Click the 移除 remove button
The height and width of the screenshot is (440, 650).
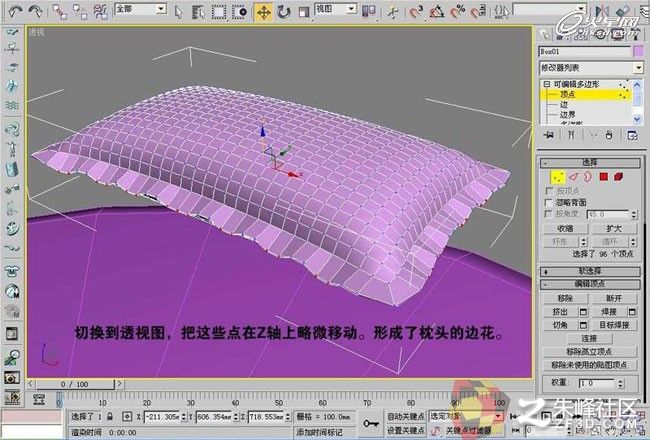click(x=565, y=298)
